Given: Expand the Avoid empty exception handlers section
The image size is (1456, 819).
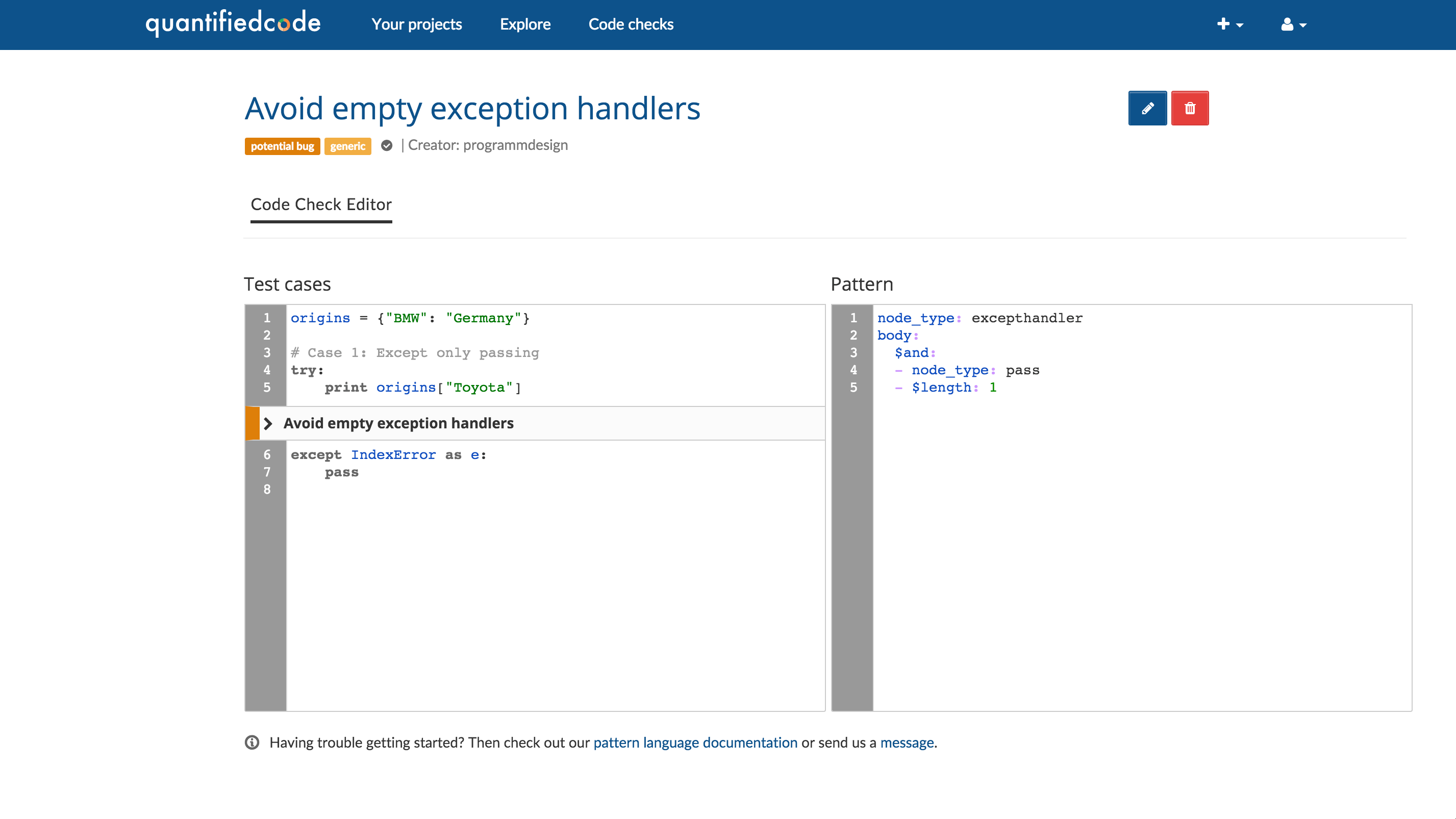Looking at the screenshot, I should (x=399, y=423).
